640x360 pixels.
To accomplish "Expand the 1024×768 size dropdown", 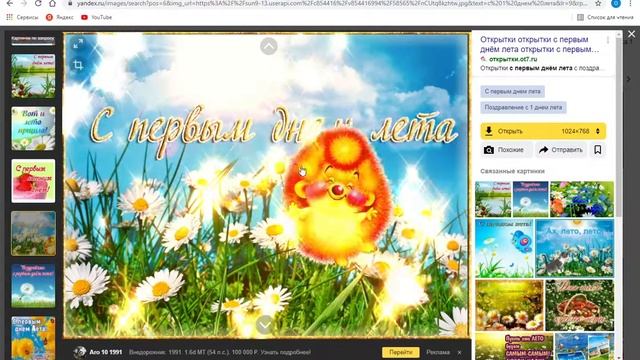I will point(581,131).
